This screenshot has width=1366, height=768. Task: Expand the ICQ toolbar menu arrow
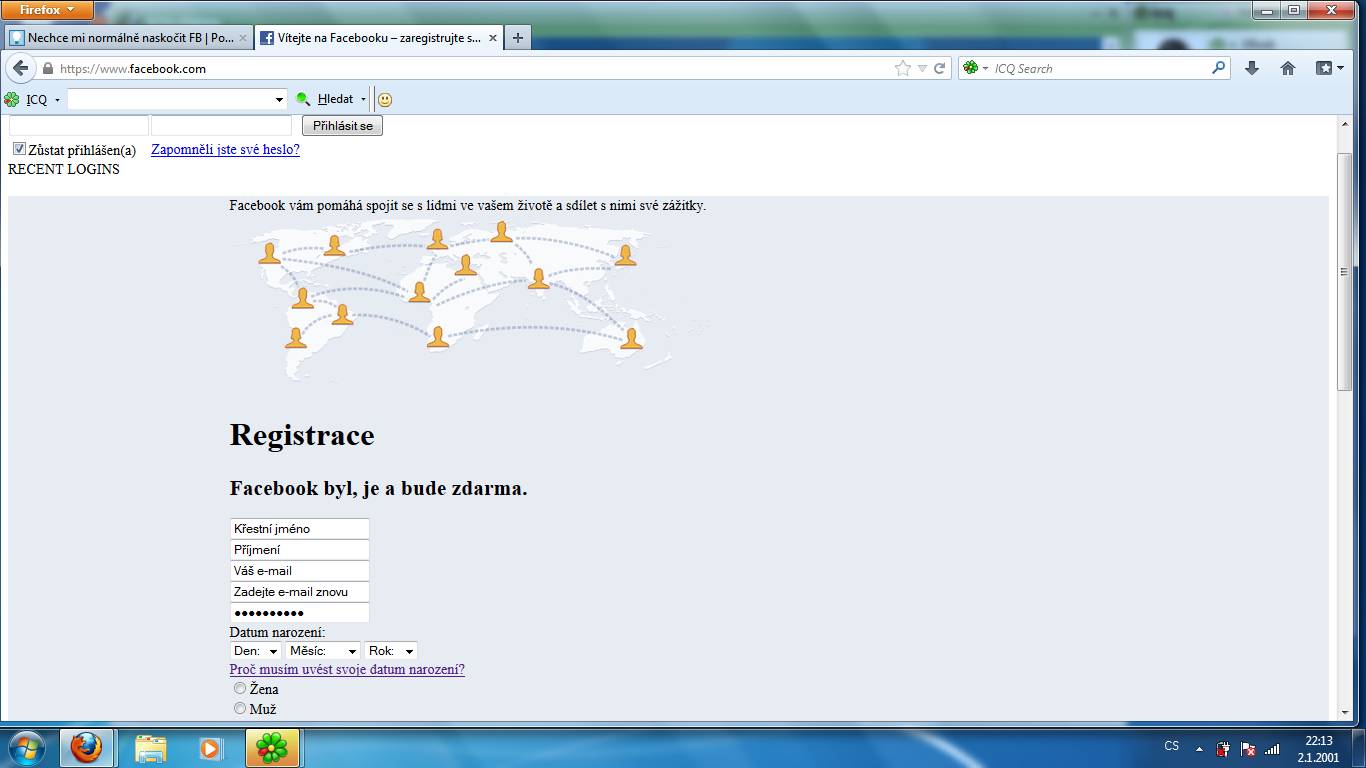point(57,100)
